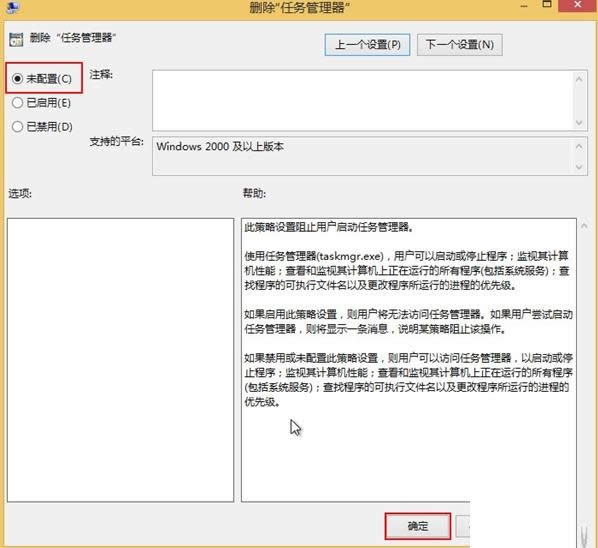
Task: Click the up arrow of the 注释 scrollbar
Action: pos(579,79)
